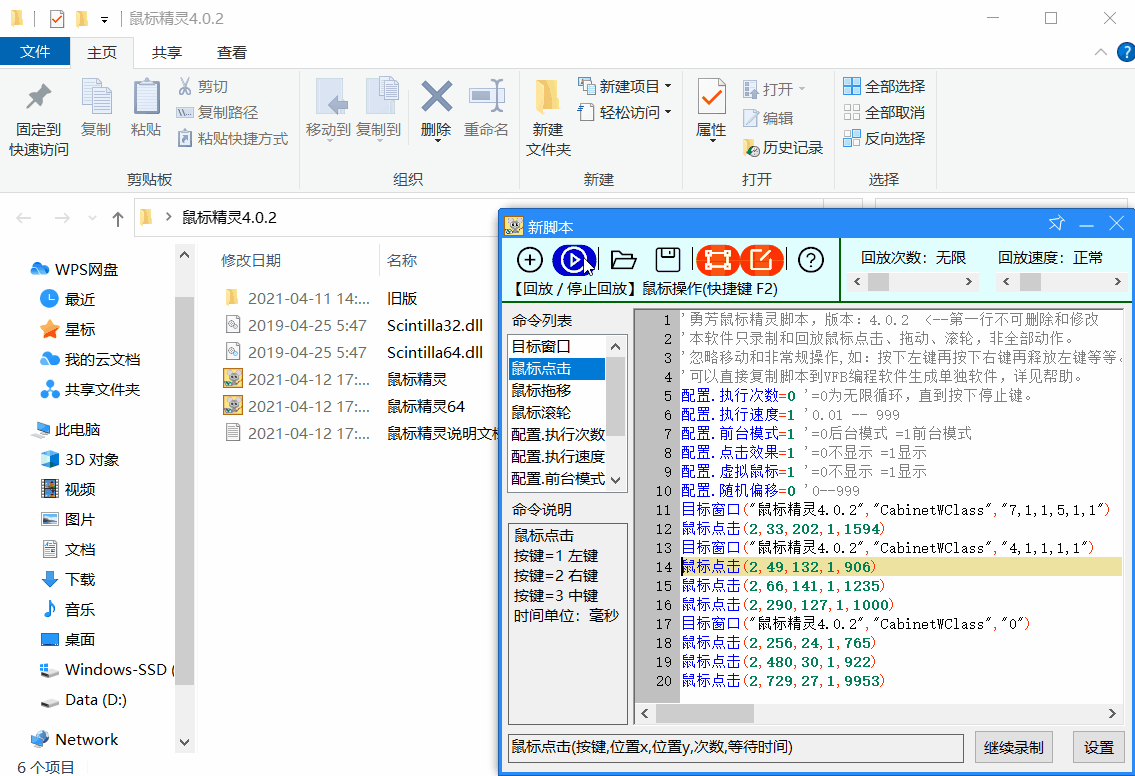Click the red capture-region icon
Screen dimensions: 1135x776
click(x=717, y=259)
